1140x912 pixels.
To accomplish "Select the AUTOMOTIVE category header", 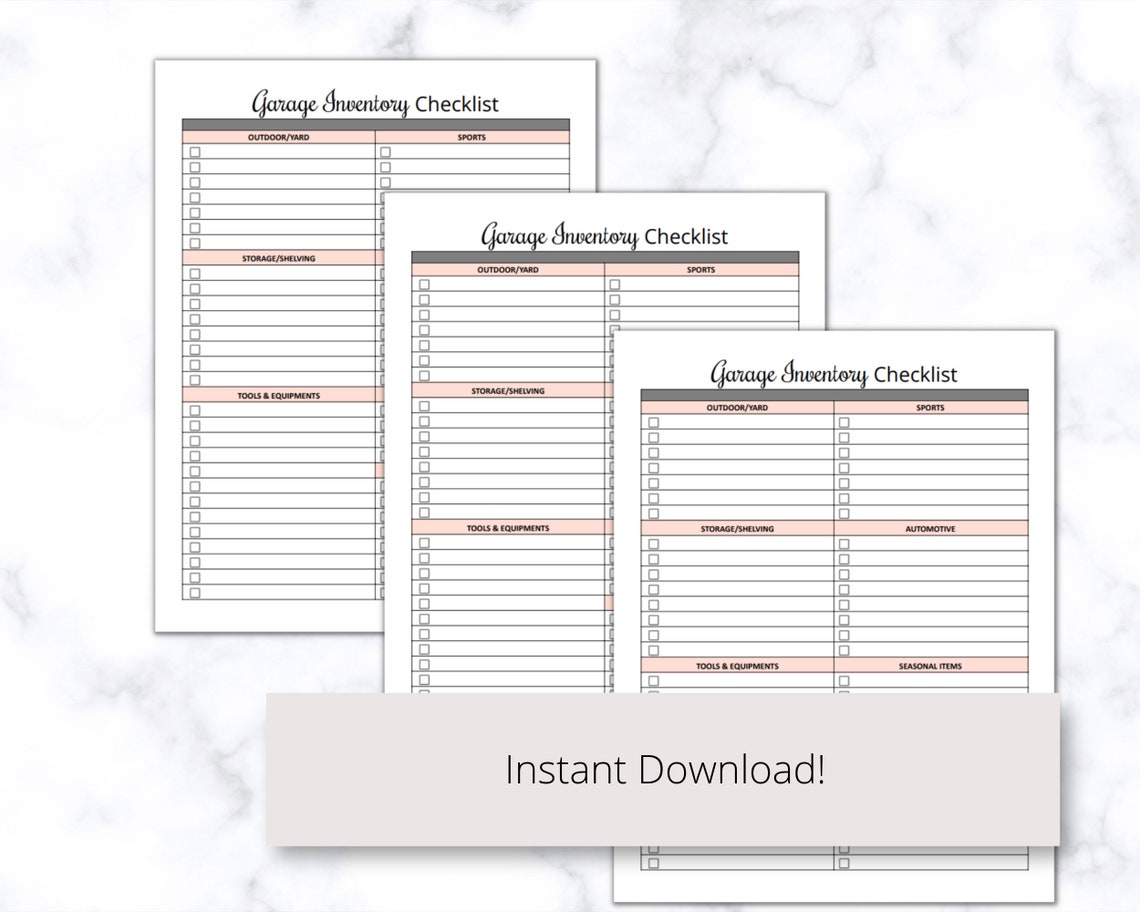I will pyautogui.click(x=930, y=528).
